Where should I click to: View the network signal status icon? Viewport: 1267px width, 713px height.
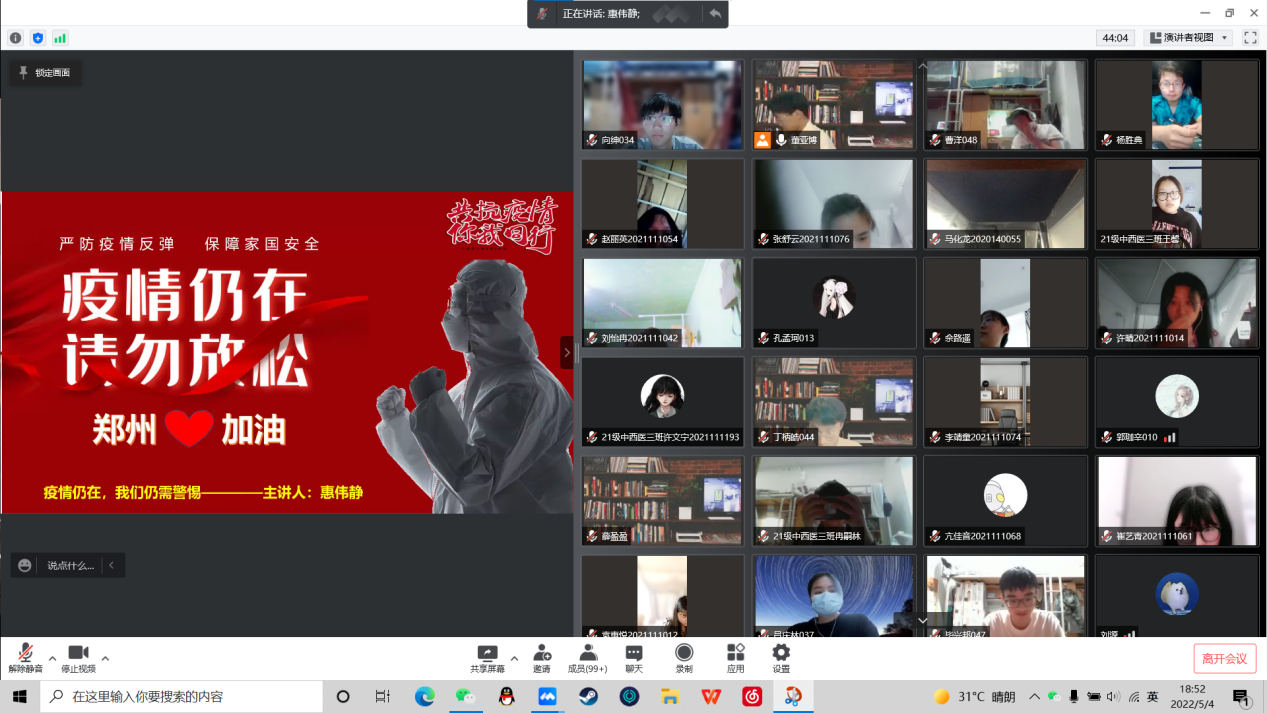60,38
